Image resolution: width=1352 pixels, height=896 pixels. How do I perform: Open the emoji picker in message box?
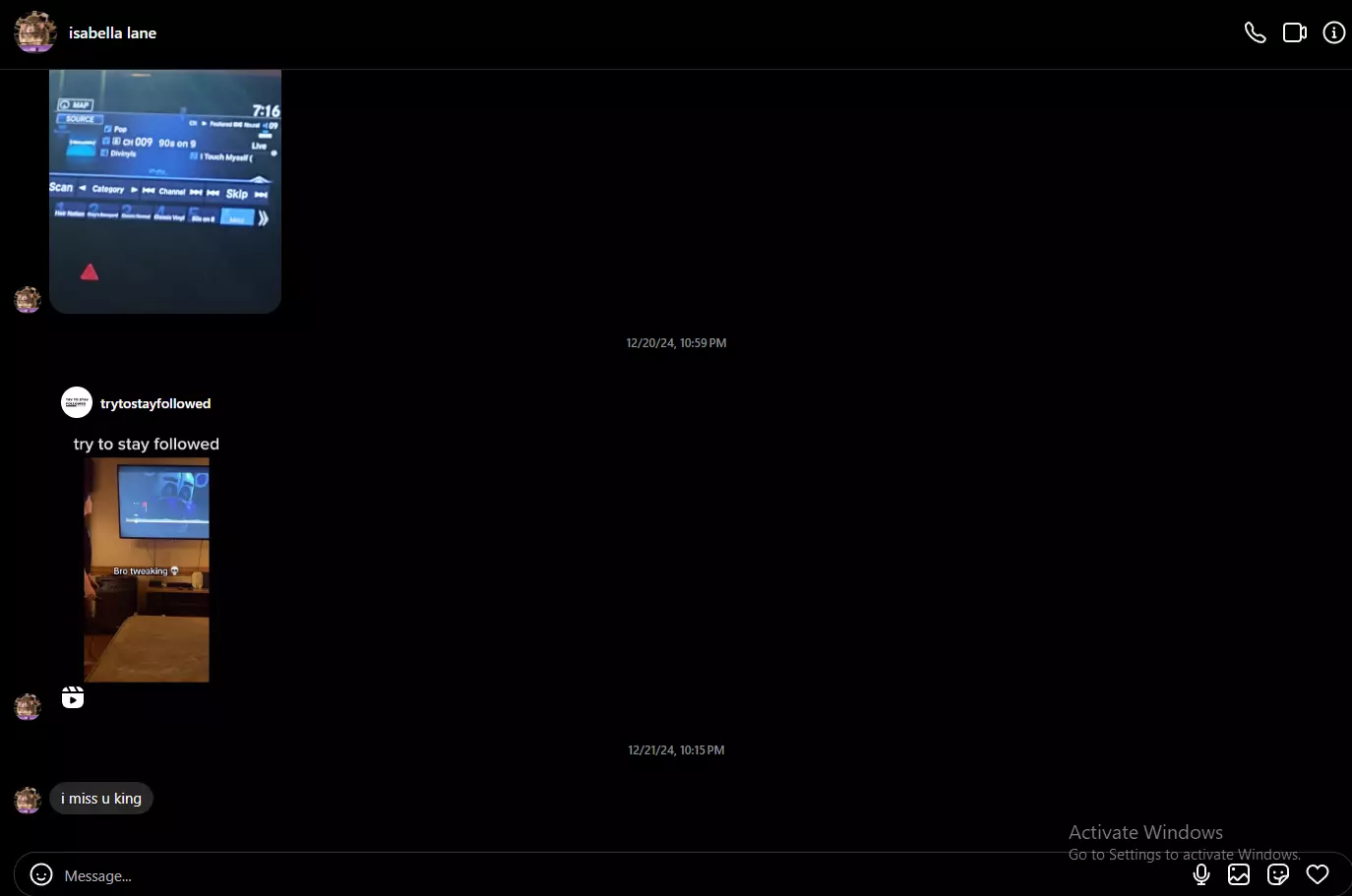[41, 874]
